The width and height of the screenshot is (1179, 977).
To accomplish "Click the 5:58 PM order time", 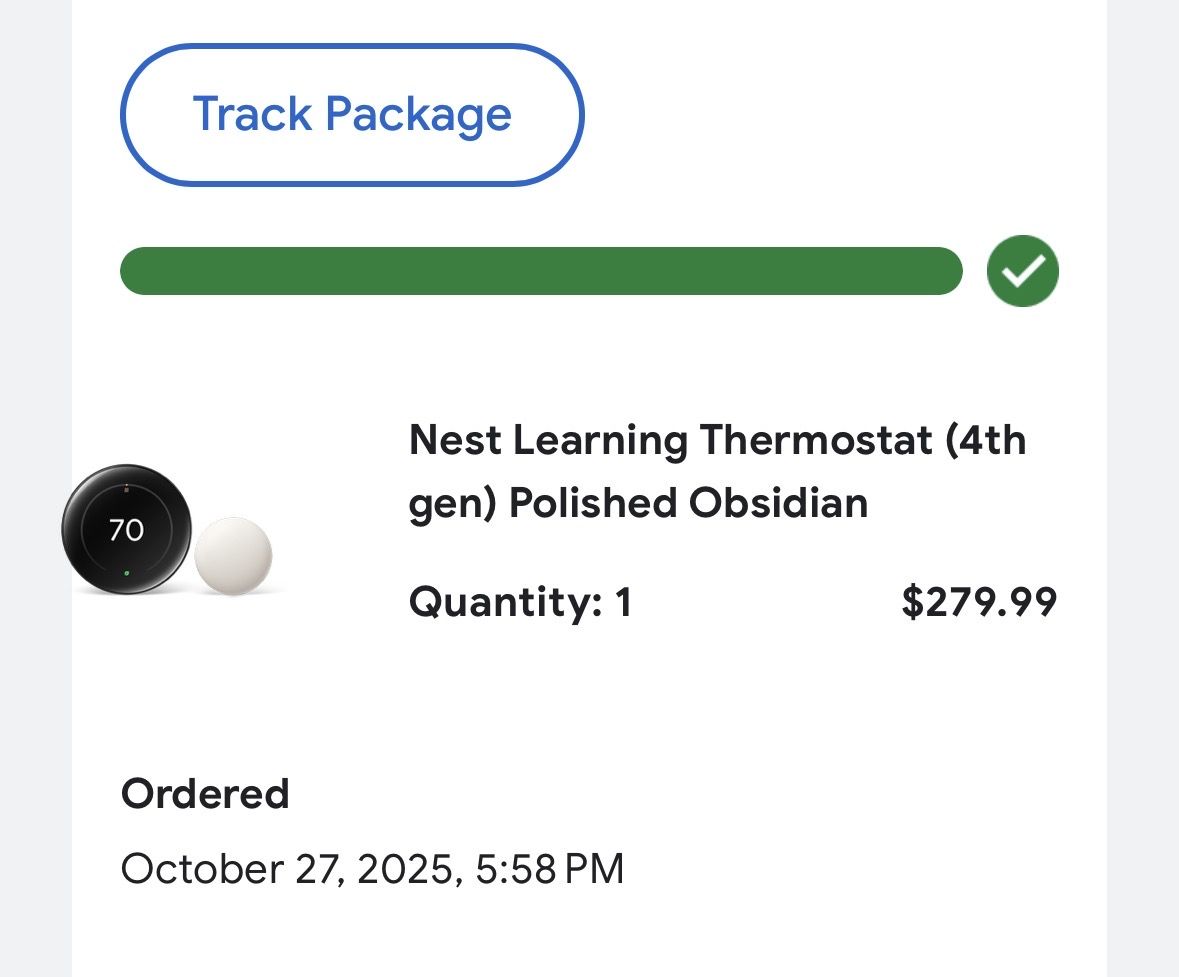I will coord(549,868).
